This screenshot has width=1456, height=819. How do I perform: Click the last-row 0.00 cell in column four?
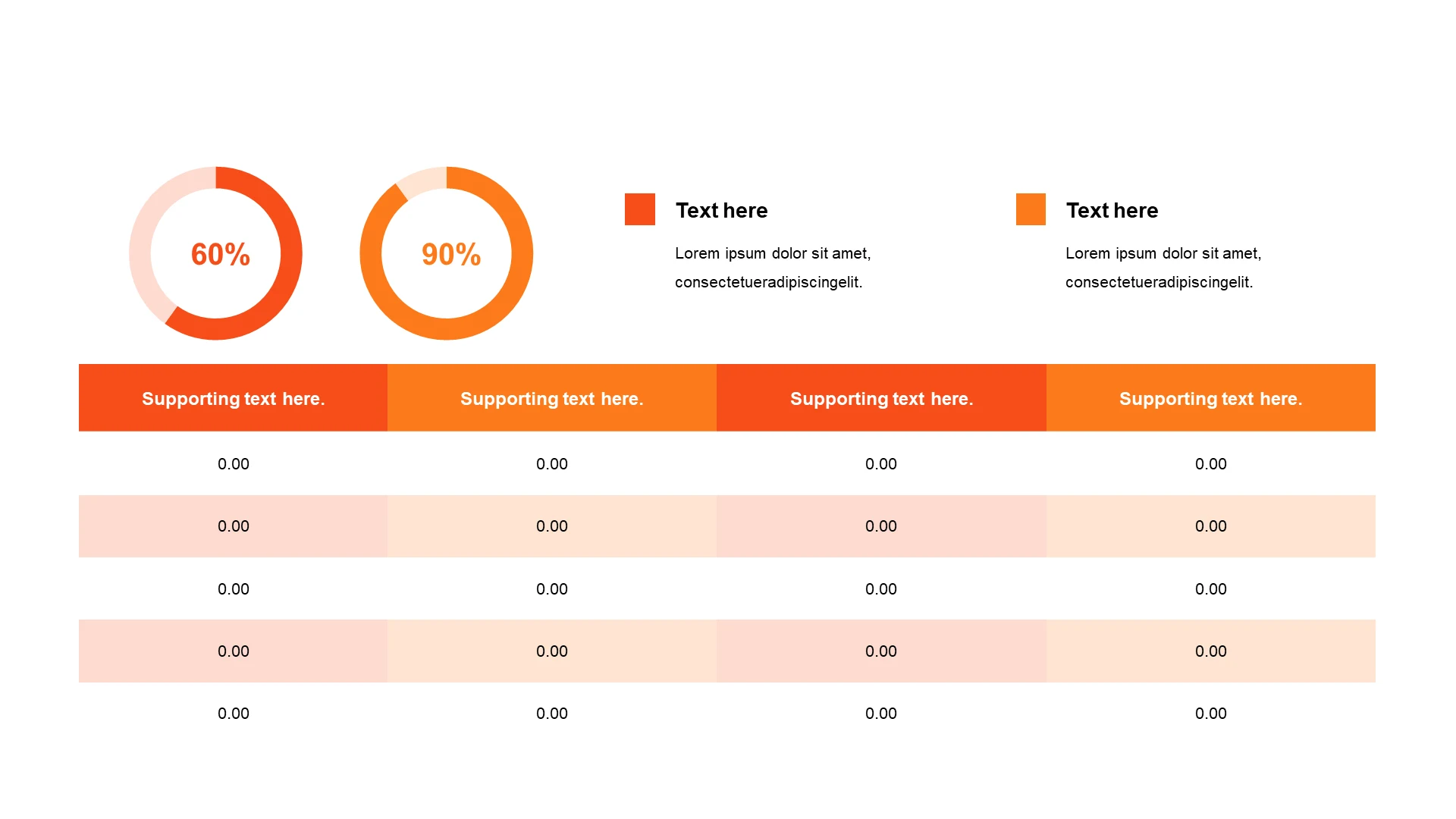(x=1210, y=714)
